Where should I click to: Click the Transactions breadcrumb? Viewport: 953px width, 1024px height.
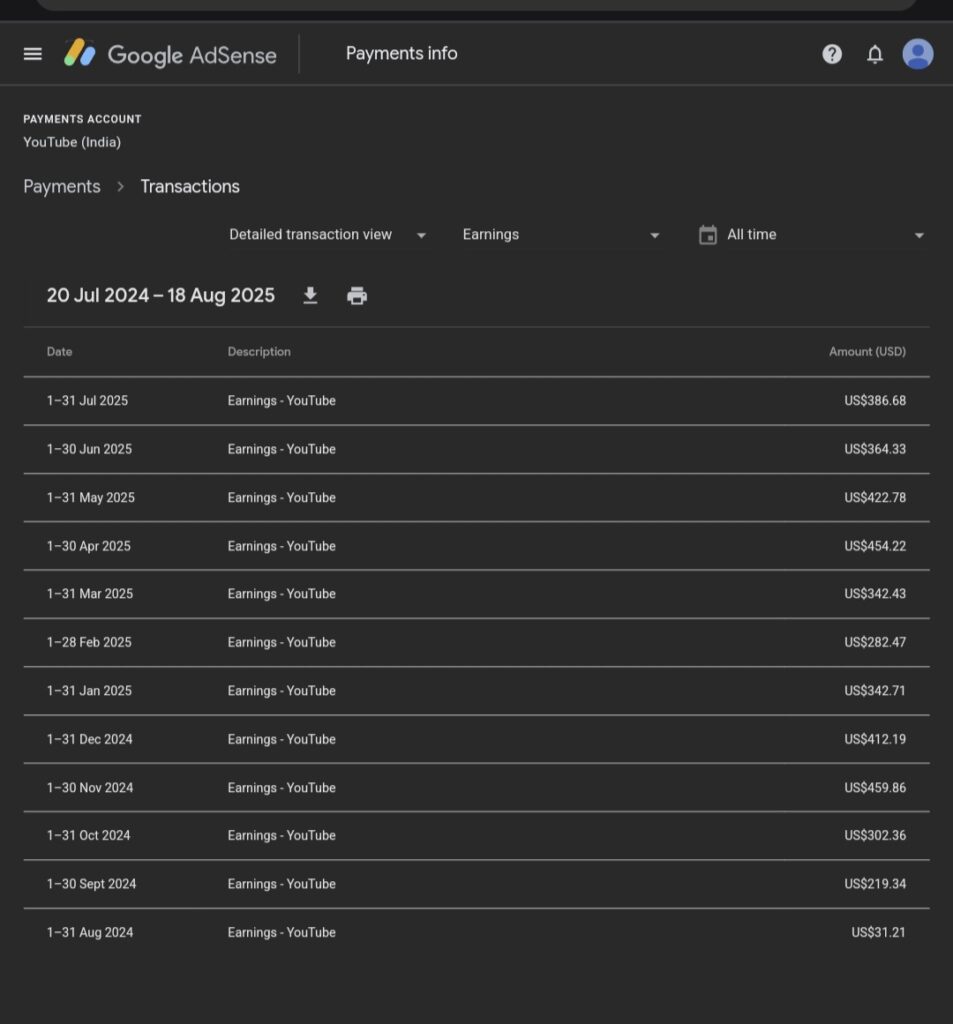(190, 187)
